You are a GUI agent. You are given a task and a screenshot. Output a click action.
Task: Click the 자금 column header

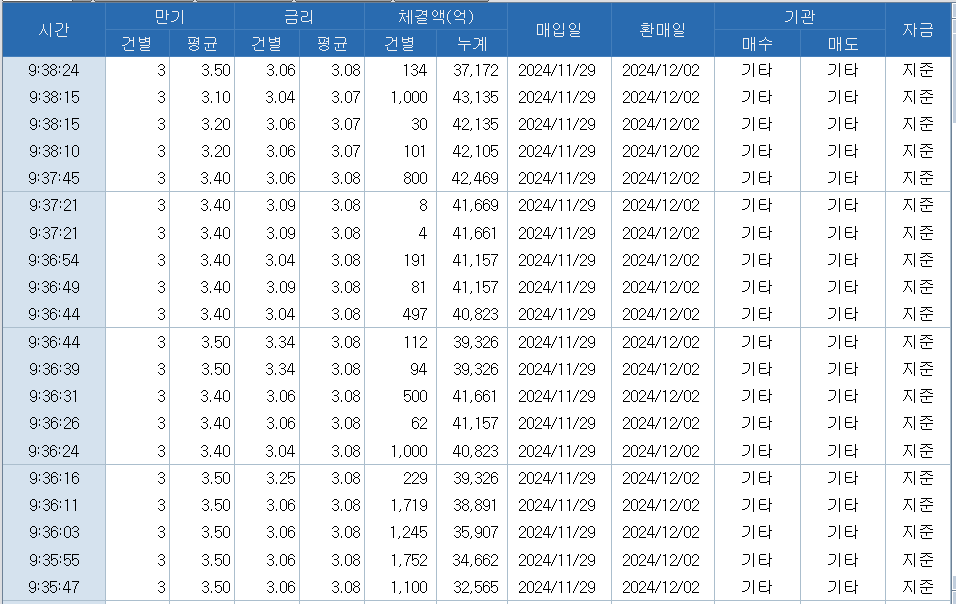tap(918, 30)
